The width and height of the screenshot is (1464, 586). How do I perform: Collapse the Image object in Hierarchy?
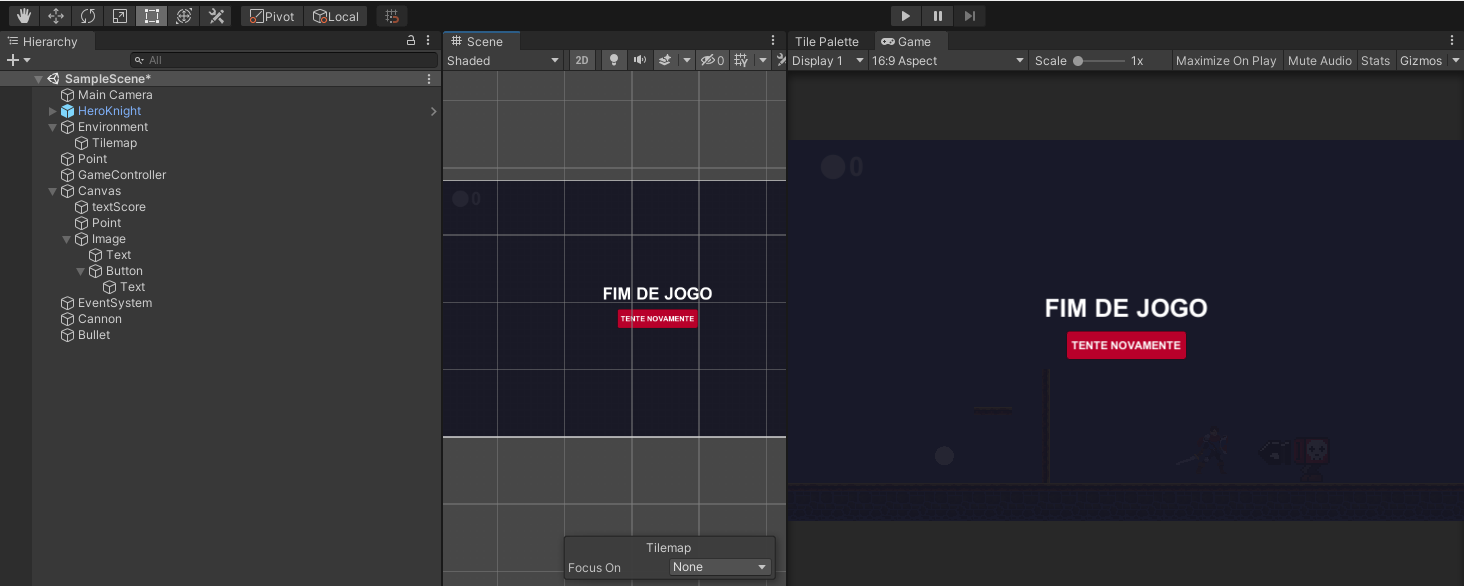point(67,239)
